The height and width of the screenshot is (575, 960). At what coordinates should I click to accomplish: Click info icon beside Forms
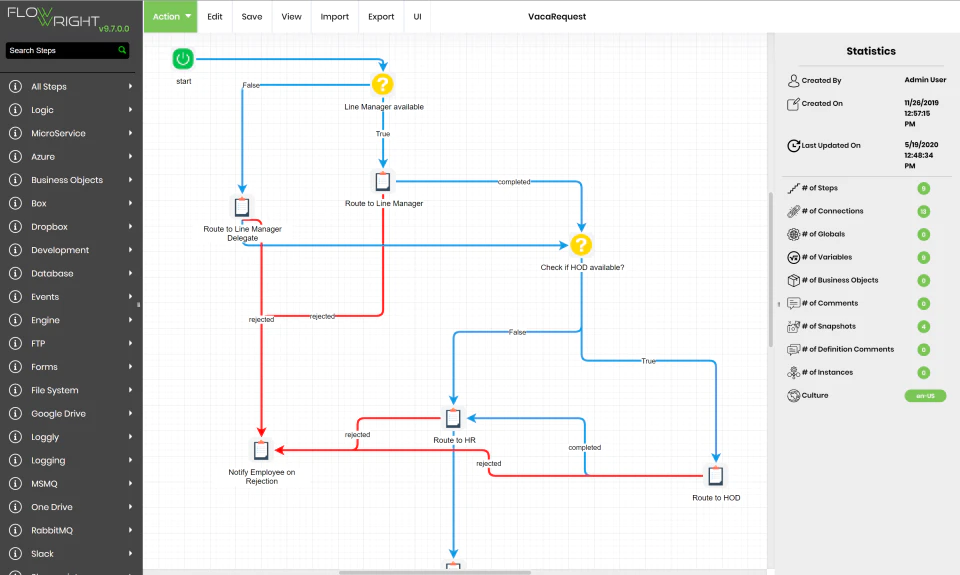point(15,367)
